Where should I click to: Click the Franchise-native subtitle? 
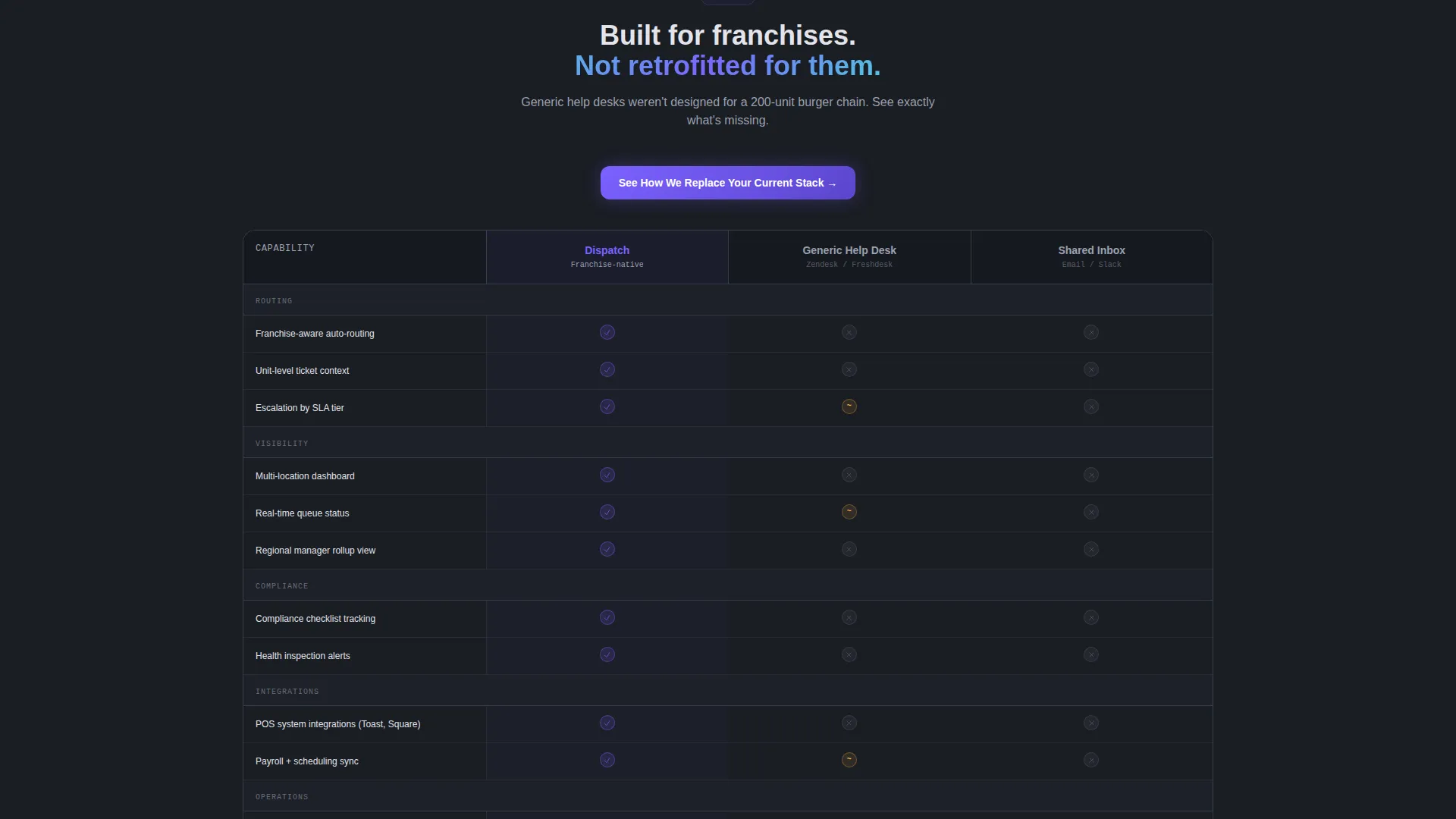click(607, 265)
